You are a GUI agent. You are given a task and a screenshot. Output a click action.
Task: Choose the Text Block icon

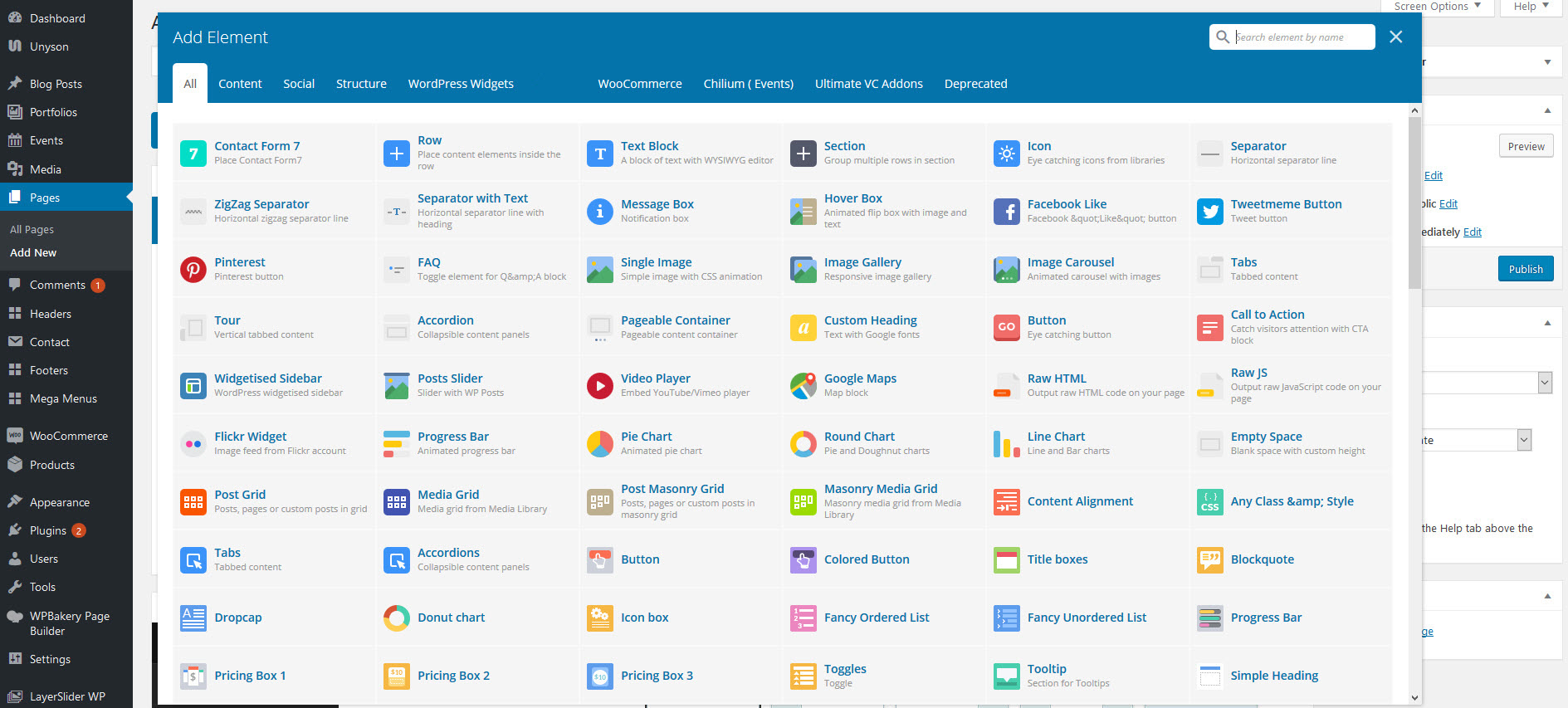click(600, 154)
